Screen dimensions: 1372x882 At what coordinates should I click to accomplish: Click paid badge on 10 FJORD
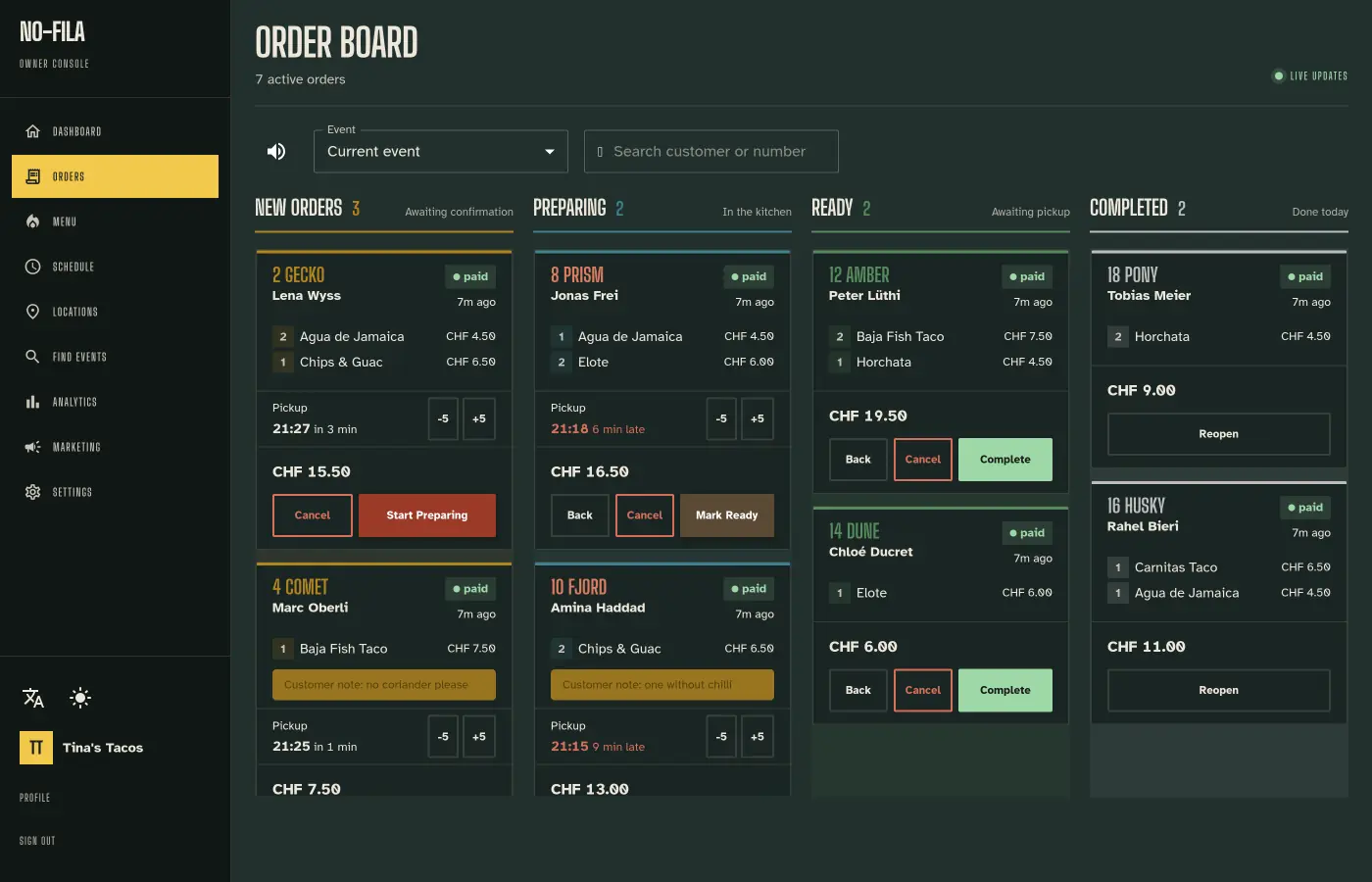tap(749, 589)
